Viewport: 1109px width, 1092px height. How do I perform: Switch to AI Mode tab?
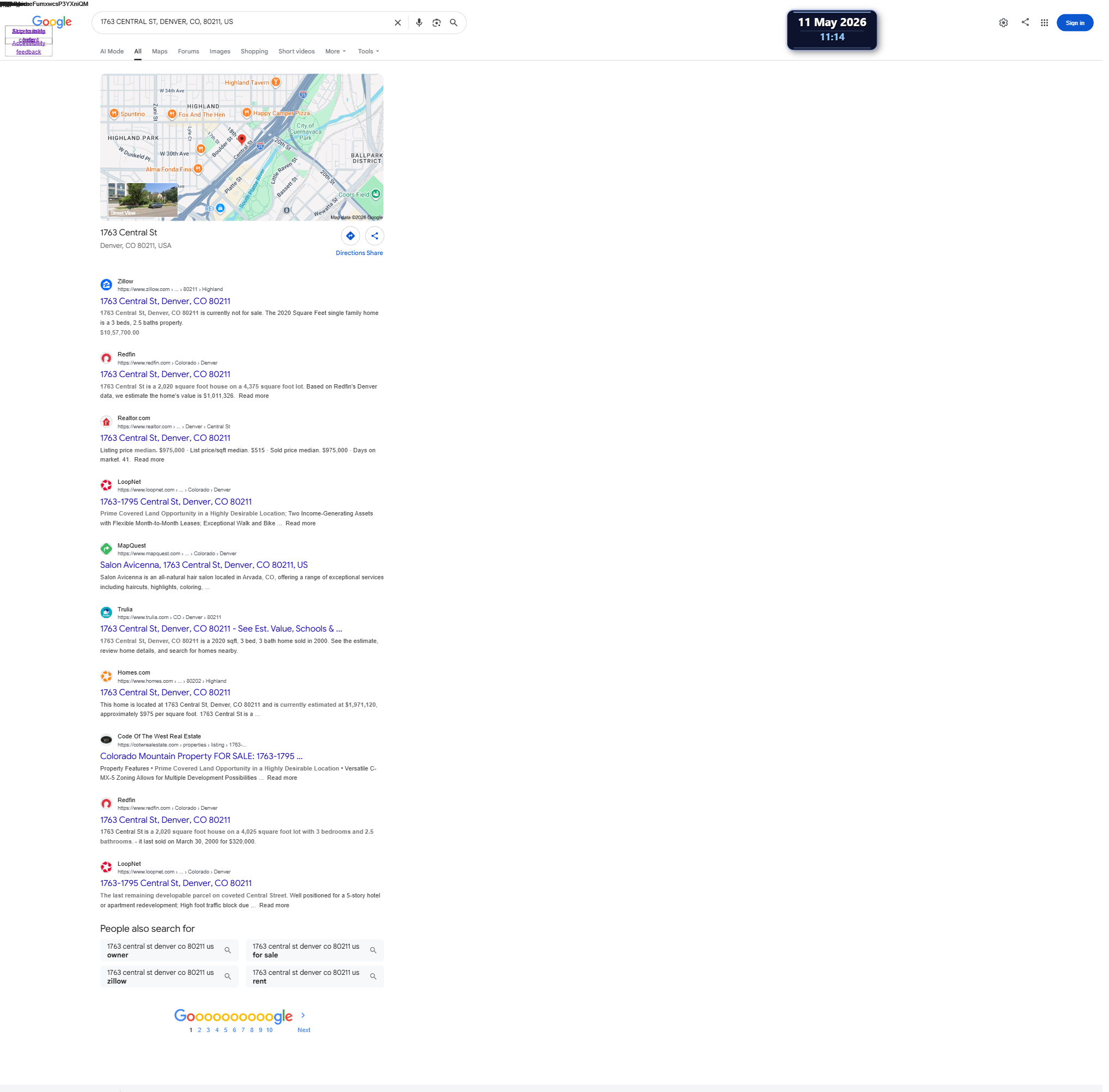pyautogui.click(x=112, y=52)
